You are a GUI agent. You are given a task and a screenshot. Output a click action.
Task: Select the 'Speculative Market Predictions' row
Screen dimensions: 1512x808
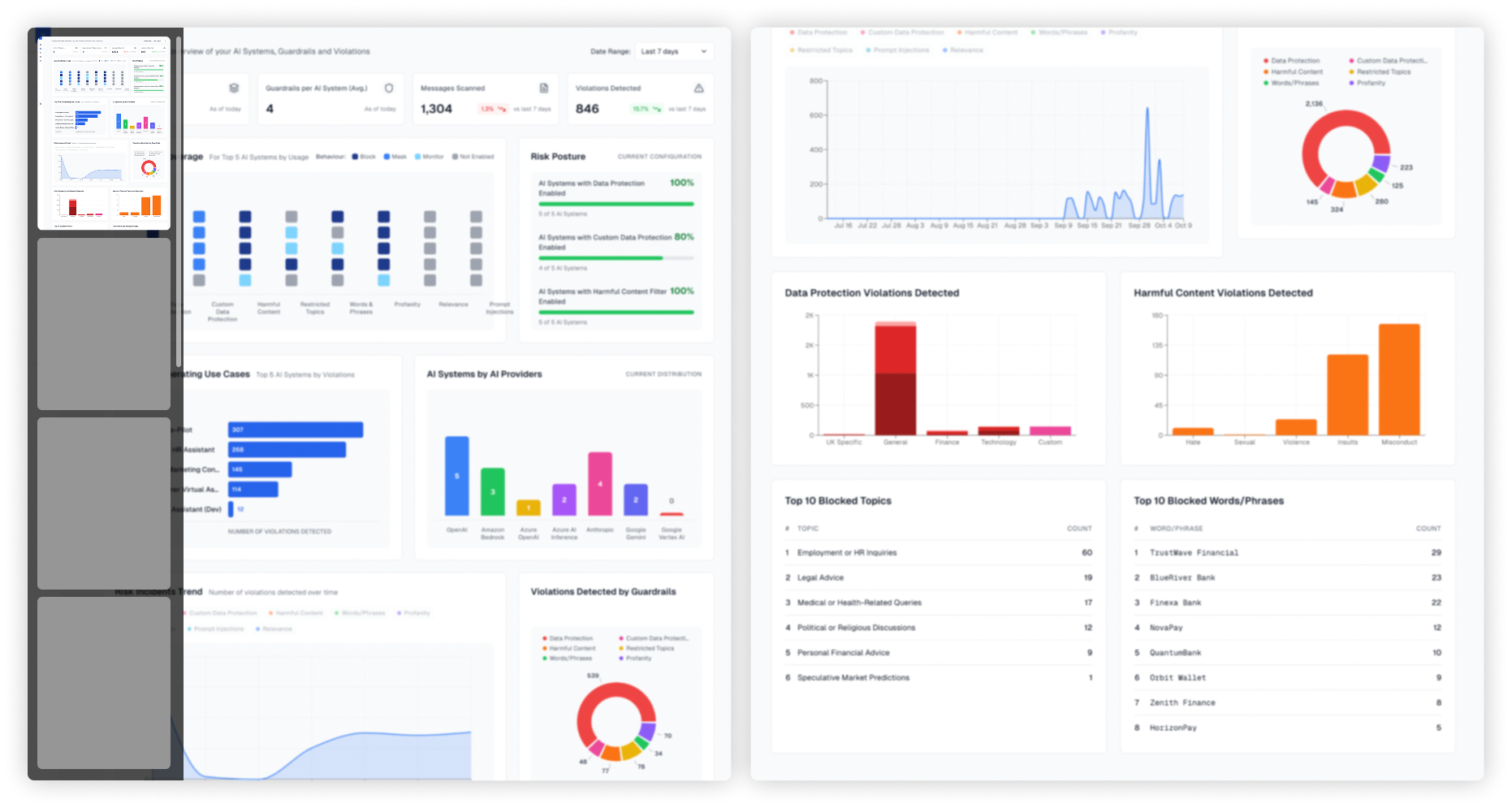939,678
